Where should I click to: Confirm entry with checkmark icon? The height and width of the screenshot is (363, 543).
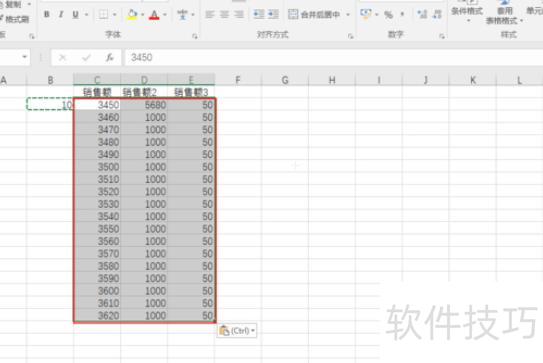coord(86,57)
